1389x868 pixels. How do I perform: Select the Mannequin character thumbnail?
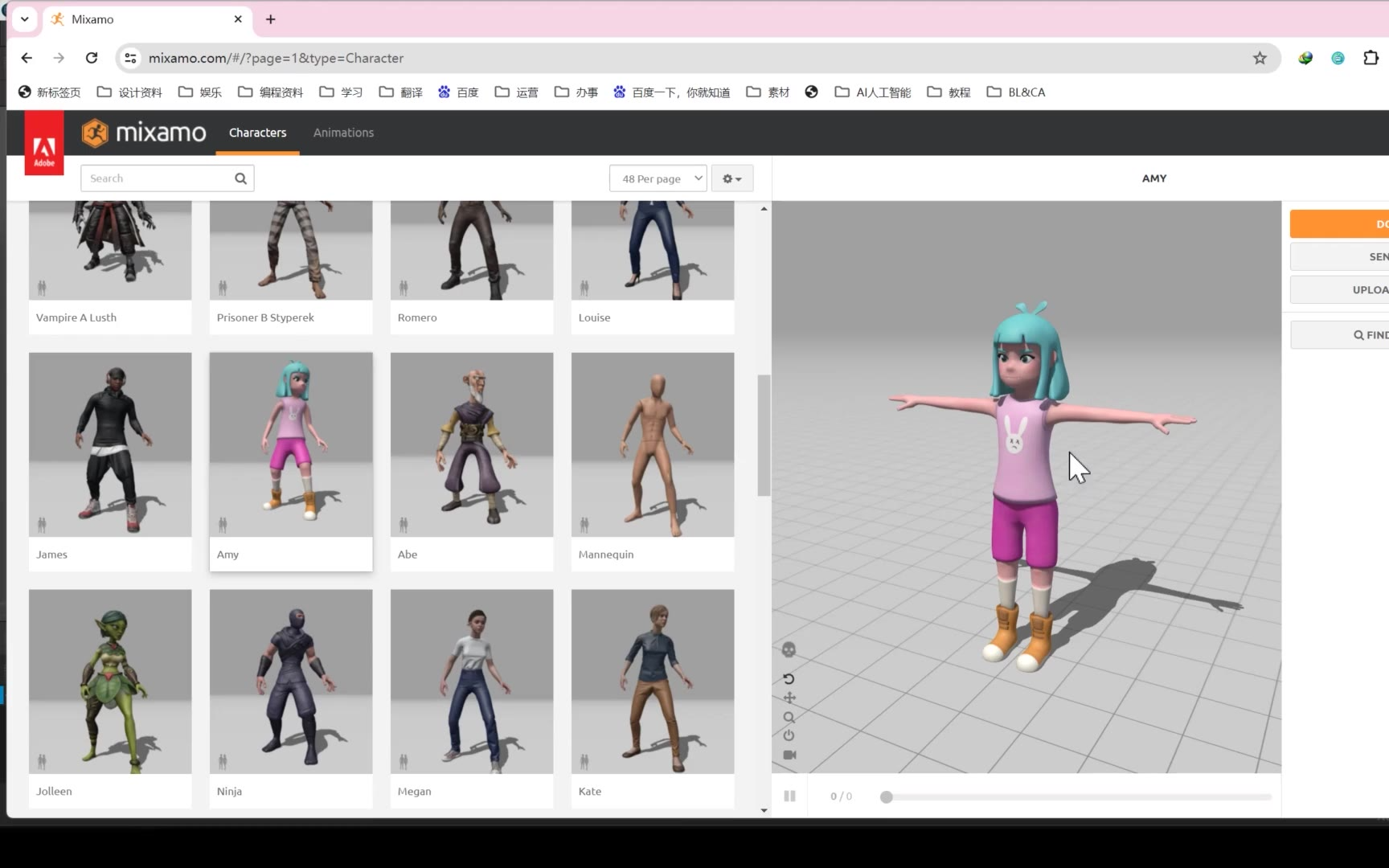pyautogui.click(x=653, y=444)
